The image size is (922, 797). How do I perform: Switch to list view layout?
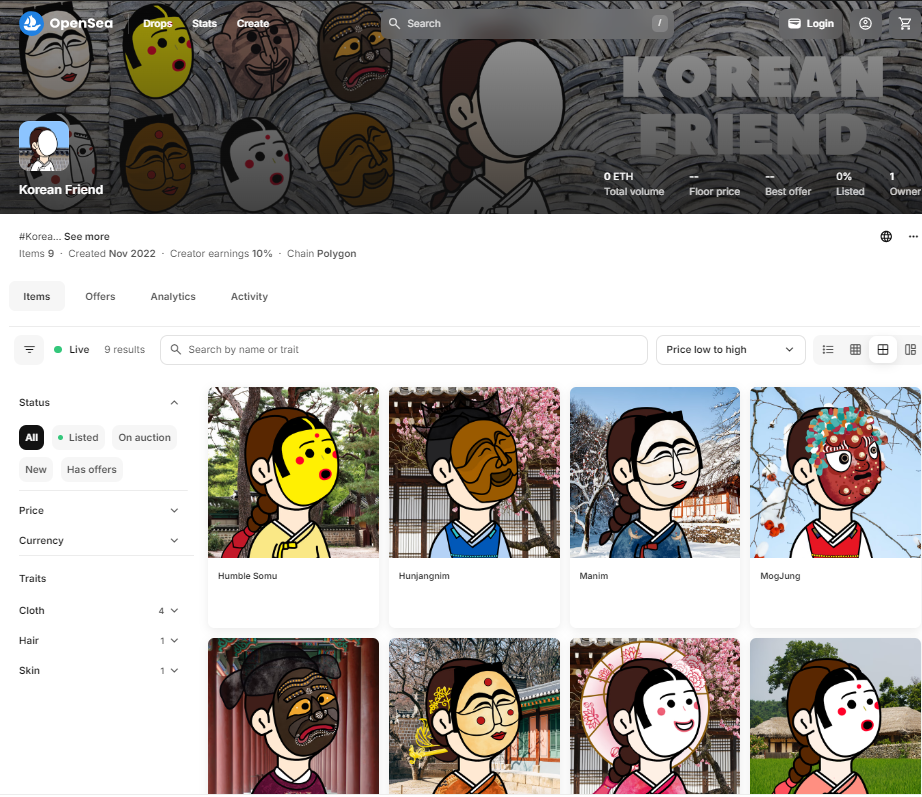[x=828, y=350]
